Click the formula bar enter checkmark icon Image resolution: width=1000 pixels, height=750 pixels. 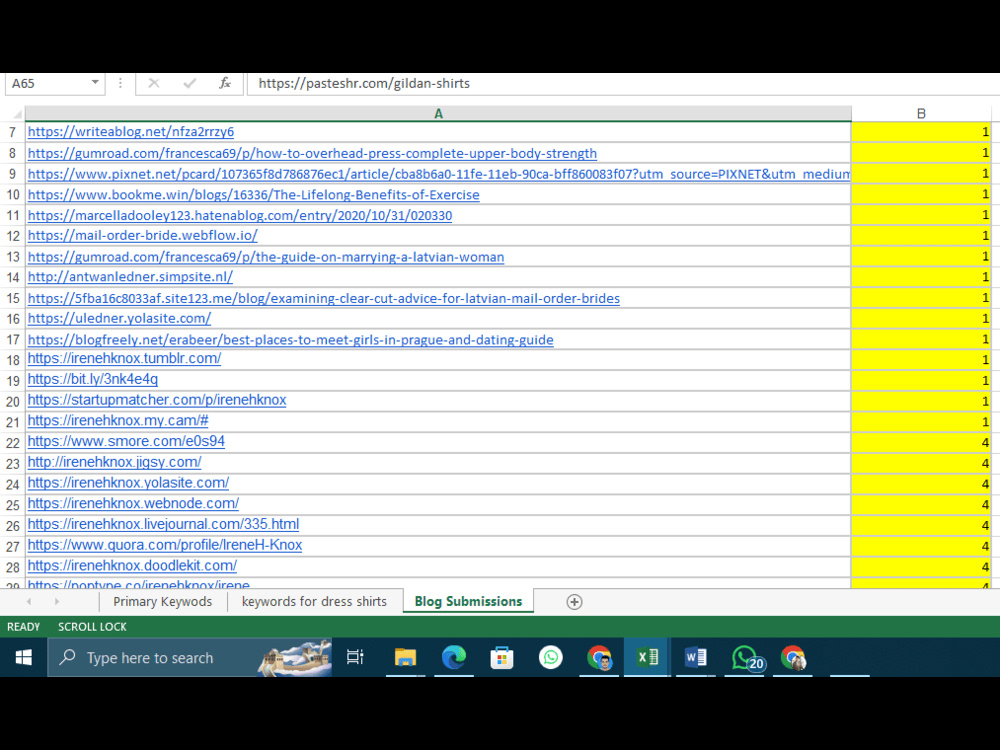[189, 83]
